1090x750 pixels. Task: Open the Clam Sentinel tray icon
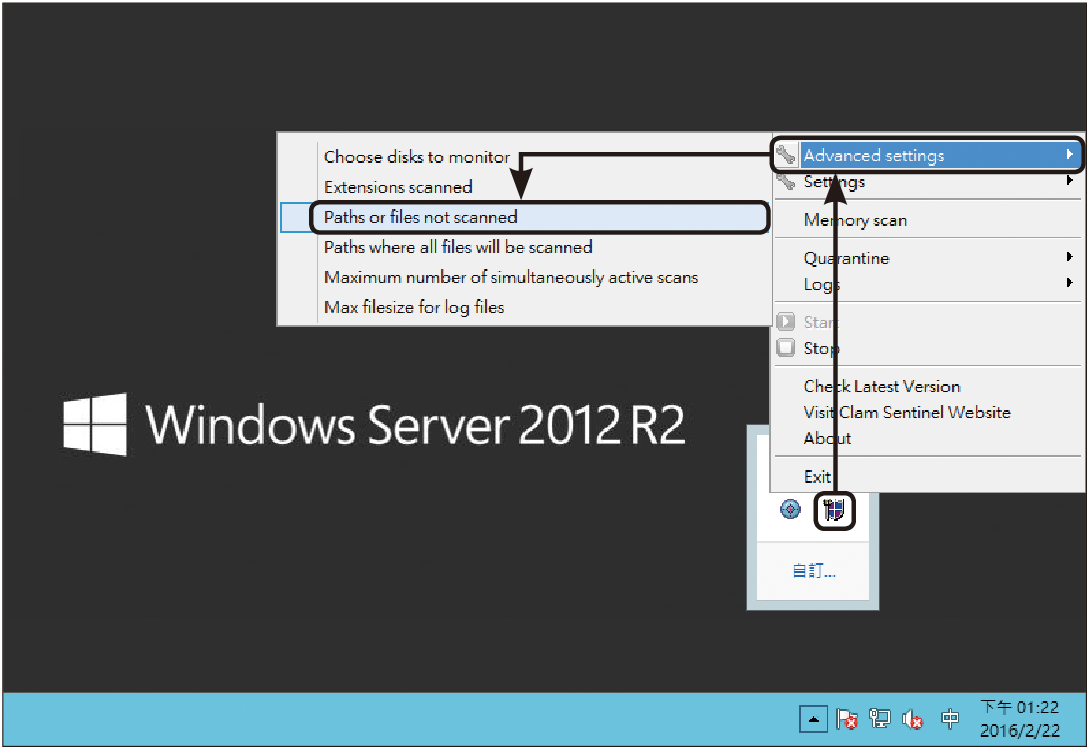(x=833, y=510)
